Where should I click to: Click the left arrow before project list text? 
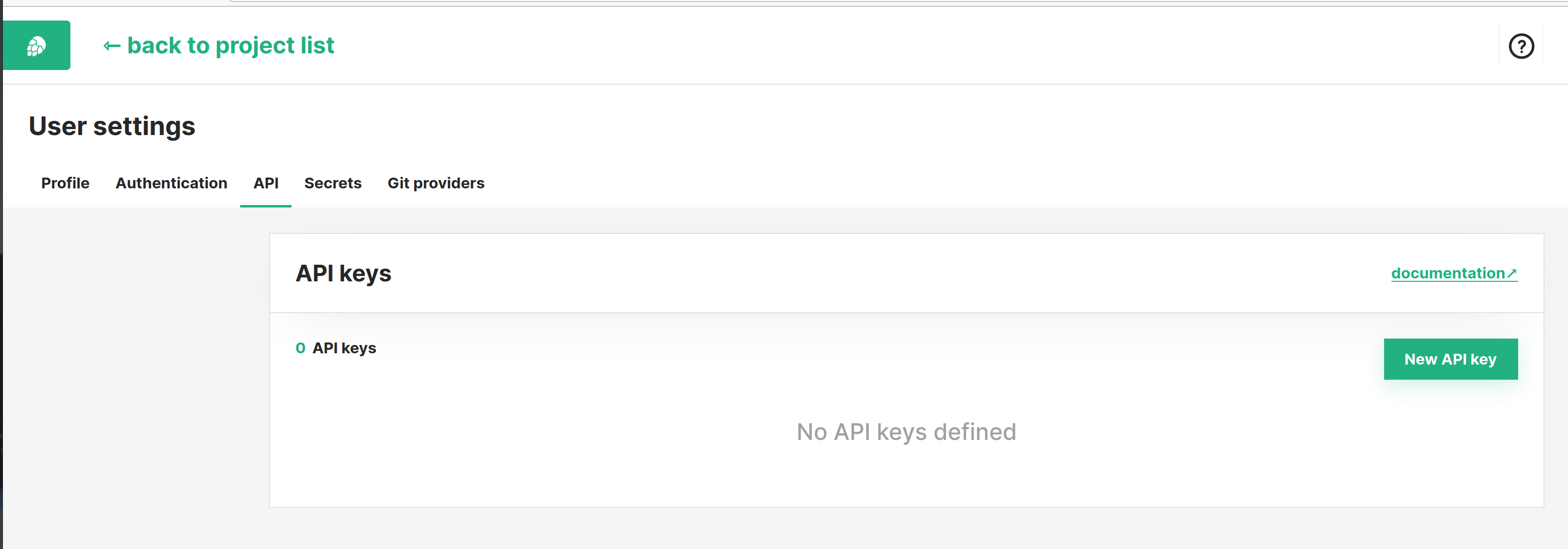pyautogui.click(x=112, y=45)
